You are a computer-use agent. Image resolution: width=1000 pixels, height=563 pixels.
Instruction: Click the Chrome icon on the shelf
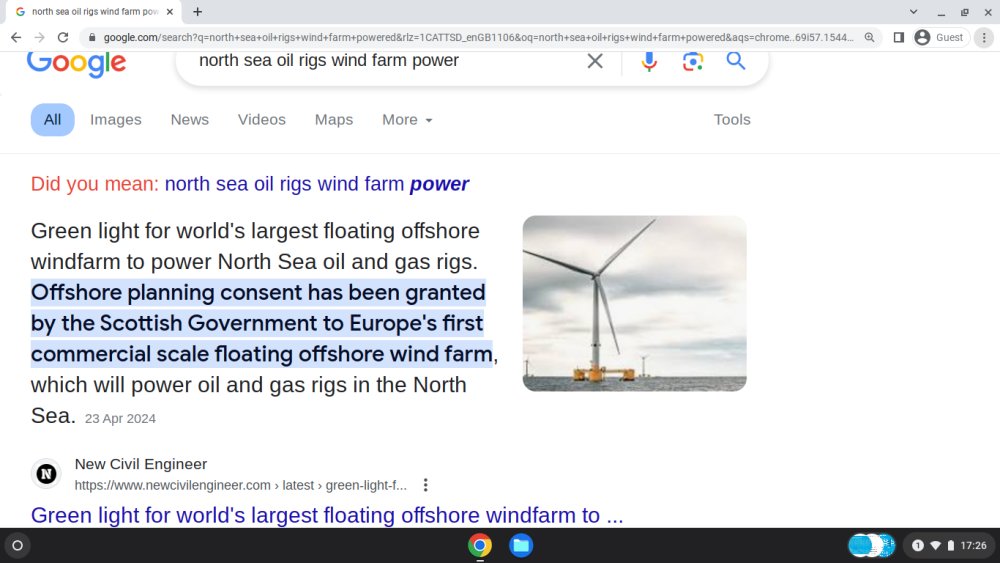point(480,545)
